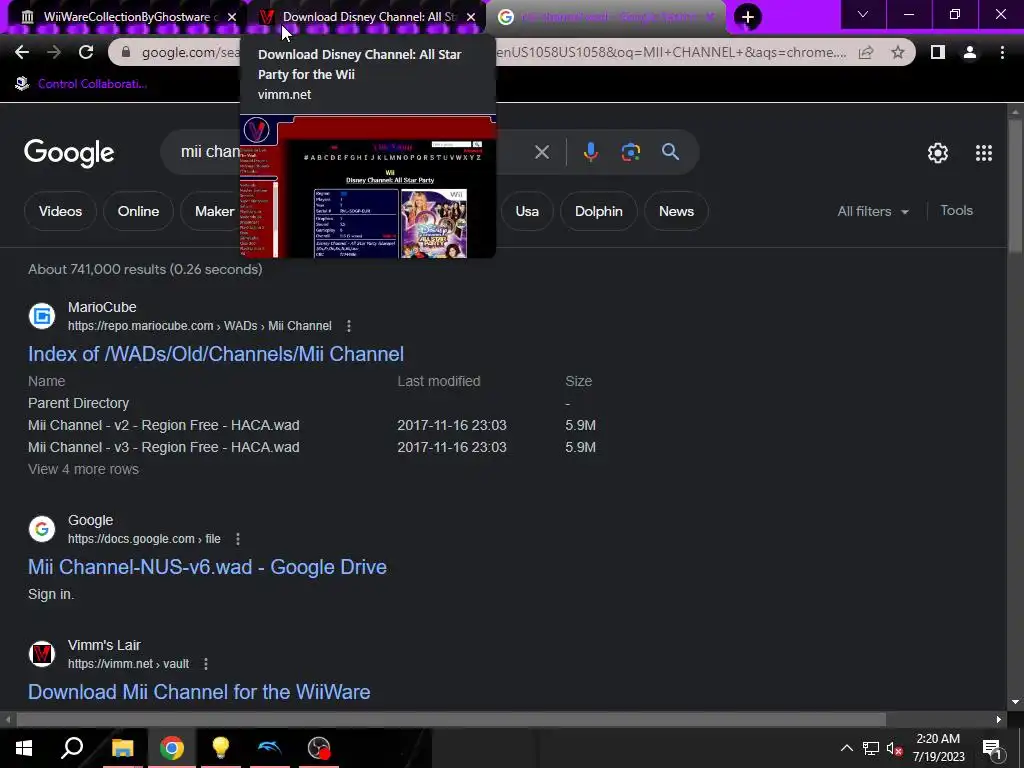Image resolution: width=1024 pixels, height=768 pixels.
Task: Open the network tray icon
Action: point(871,748)
